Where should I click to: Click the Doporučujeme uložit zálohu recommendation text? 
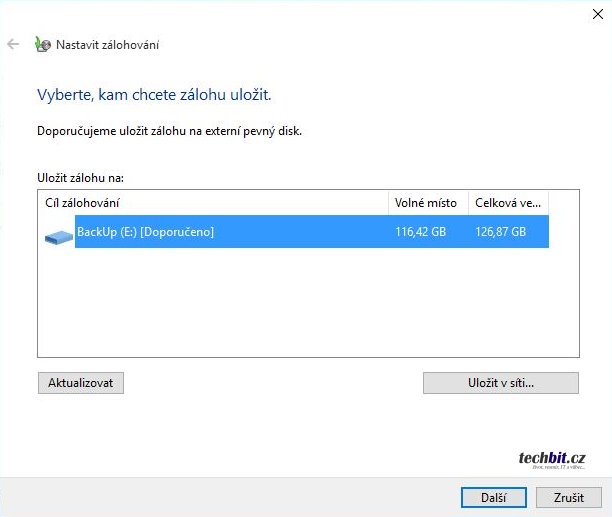169,130
